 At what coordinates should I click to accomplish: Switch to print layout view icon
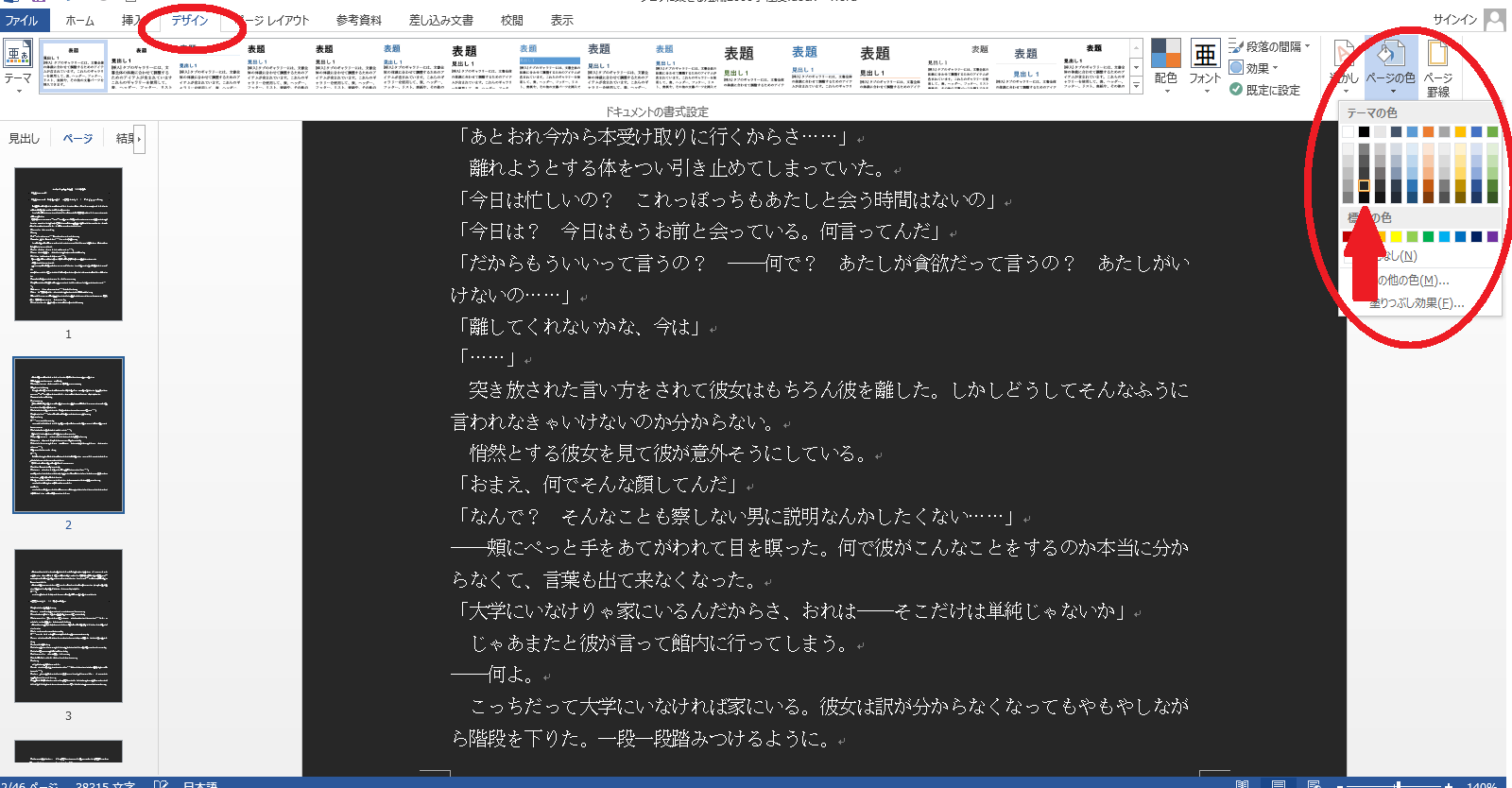(1278, 784)
